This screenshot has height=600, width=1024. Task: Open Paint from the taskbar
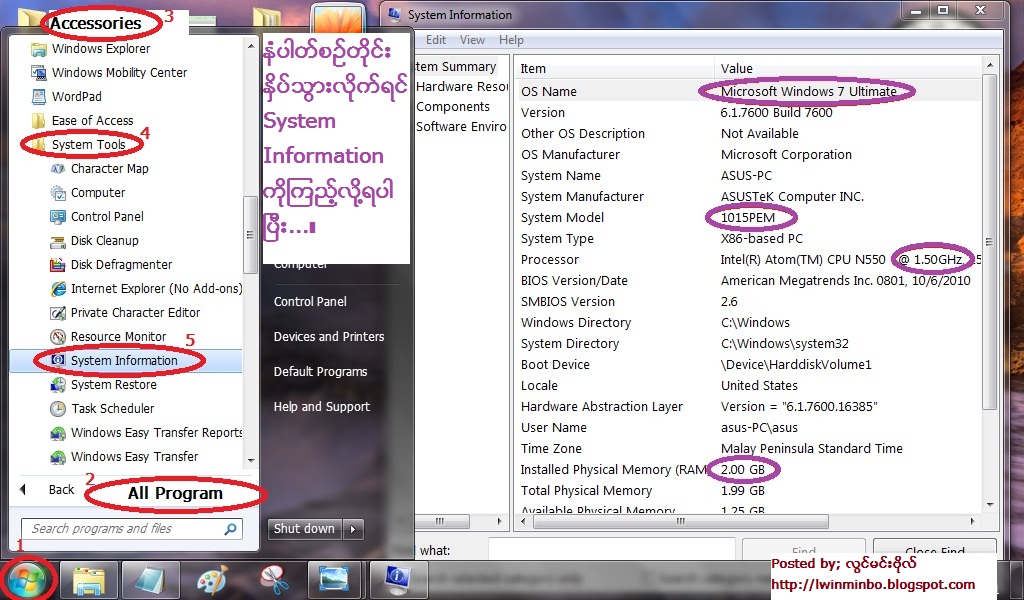[x=212, y=580]
